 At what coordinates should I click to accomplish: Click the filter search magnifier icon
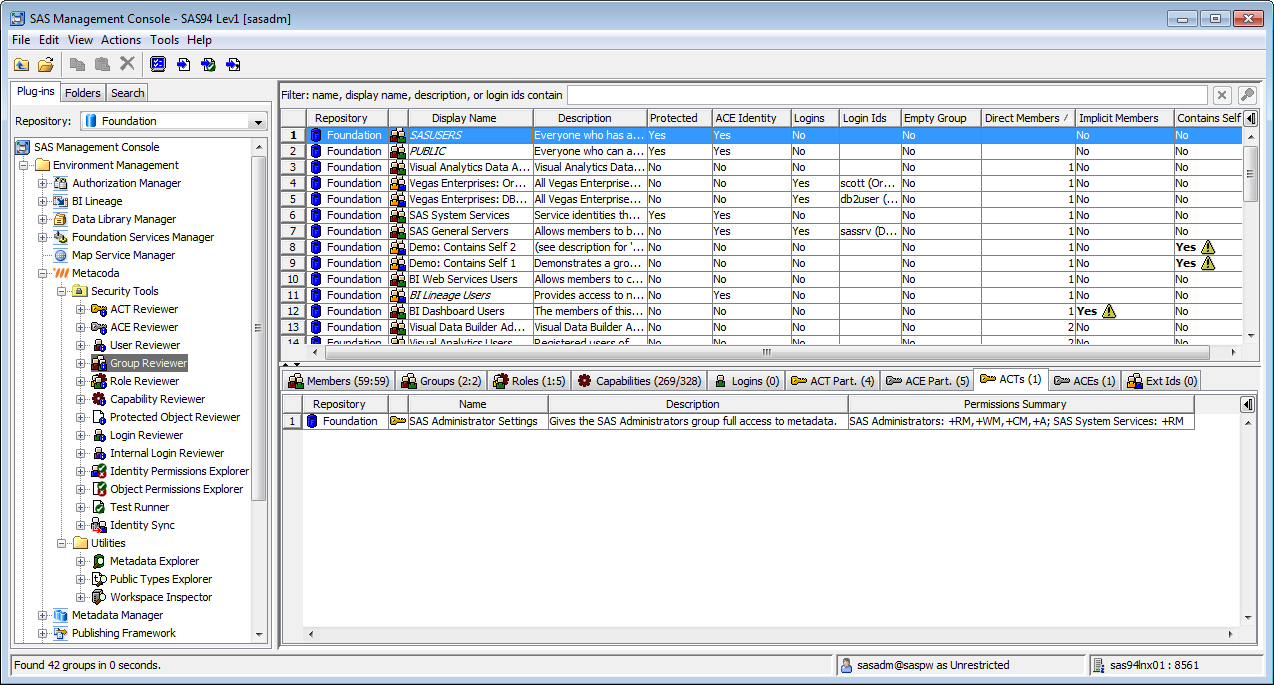pos(1247,95)
